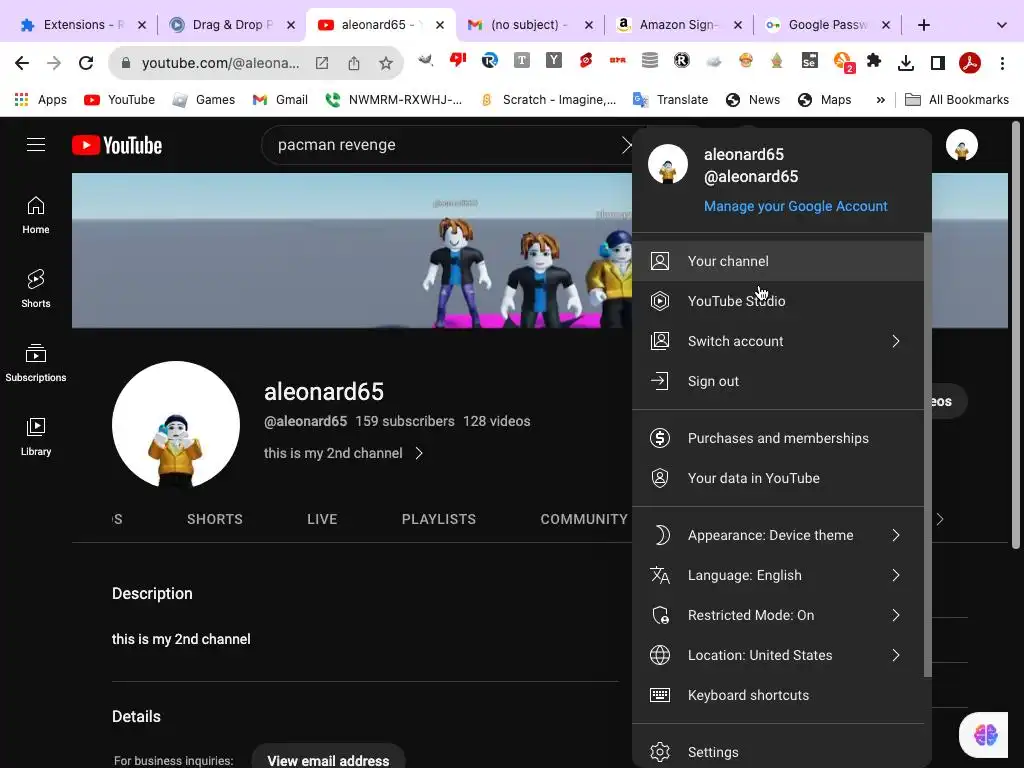Open Chrome three-dot menu

(x=1002, y=63)
